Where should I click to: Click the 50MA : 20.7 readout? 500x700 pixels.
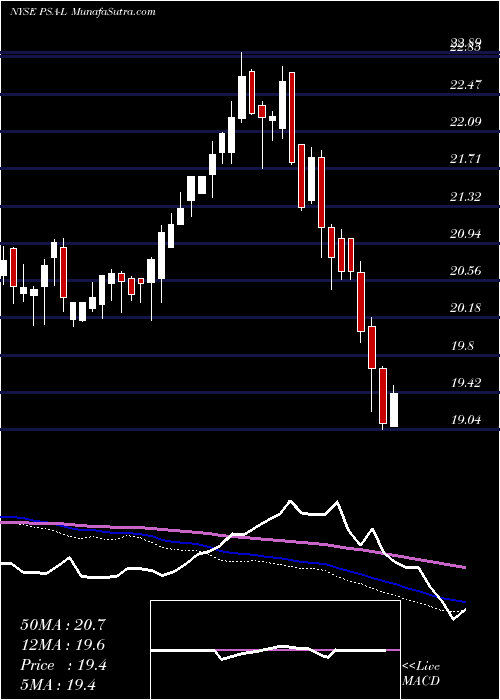click(63, 625)
